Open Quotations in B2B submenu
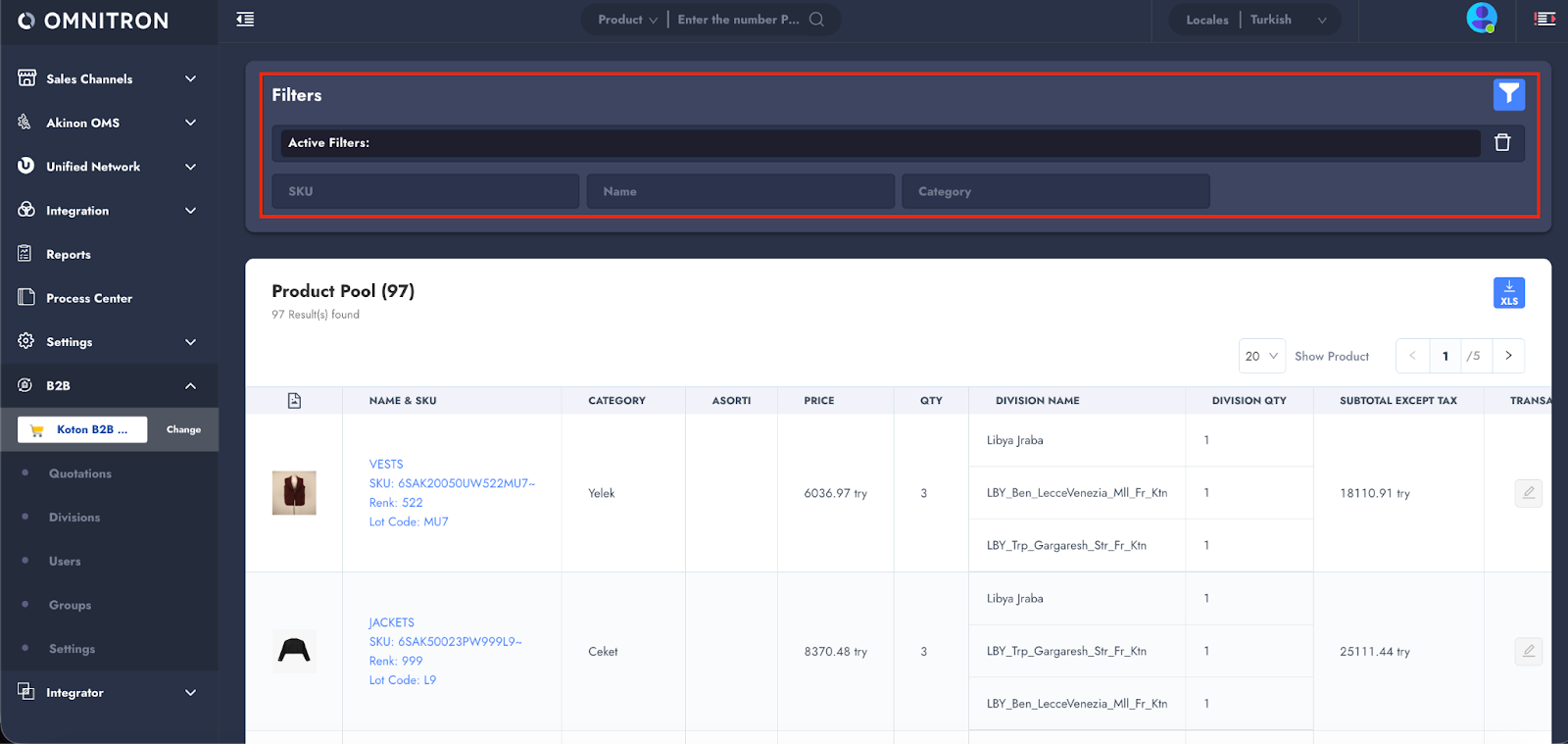Screen dimensions: 1568x744 pyautogui.click(x=80, y=473)
